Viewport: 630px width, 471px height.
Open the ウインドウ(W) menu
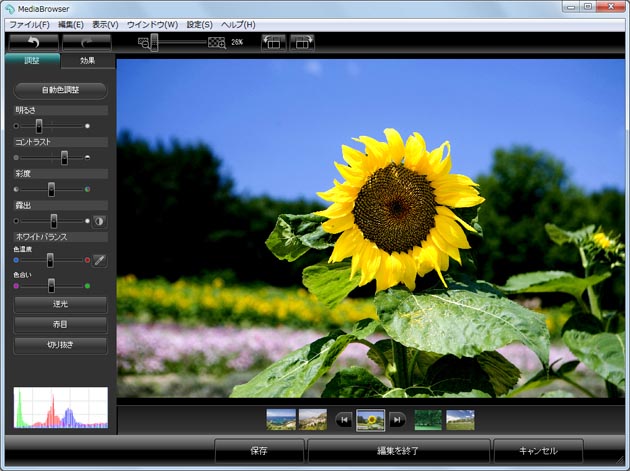click(152, 25)
